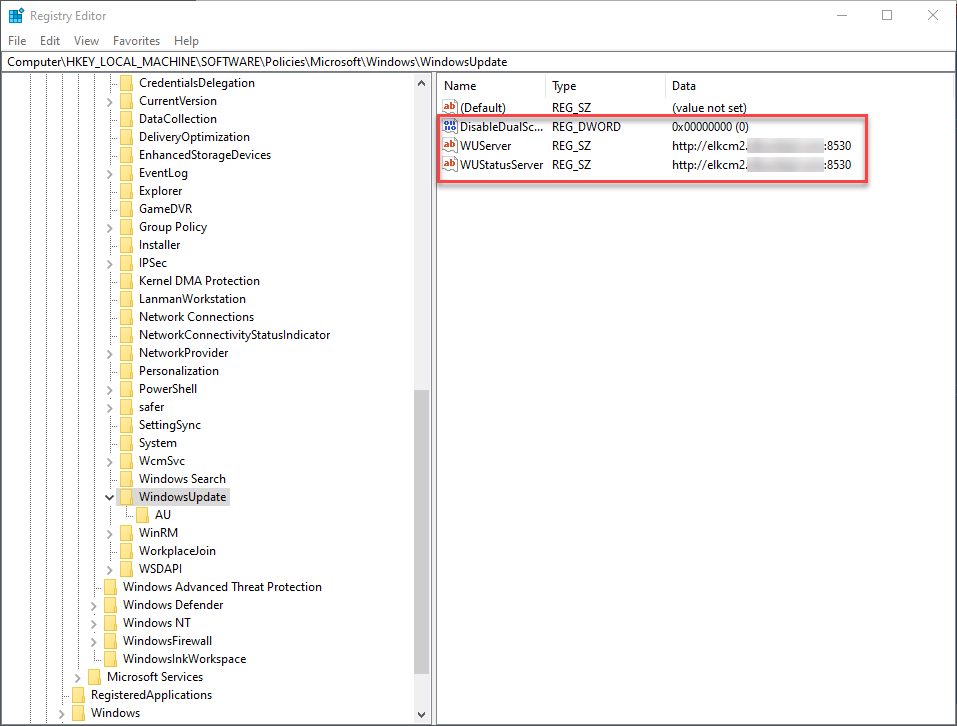Click the tree pane vertical scrollbar thumb

(421, 531)
